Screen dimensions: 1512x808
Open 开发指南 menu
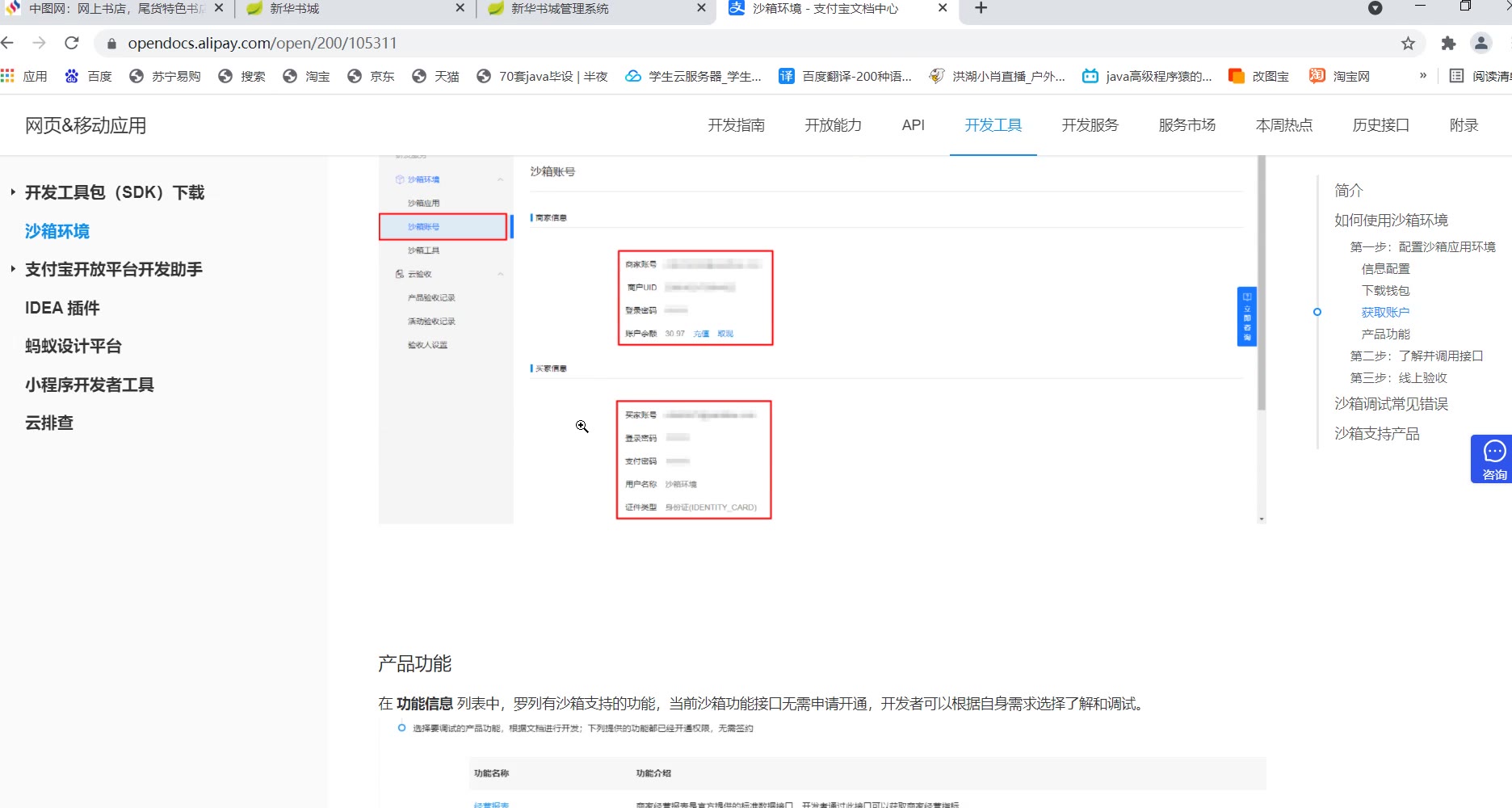click(736, 125)
